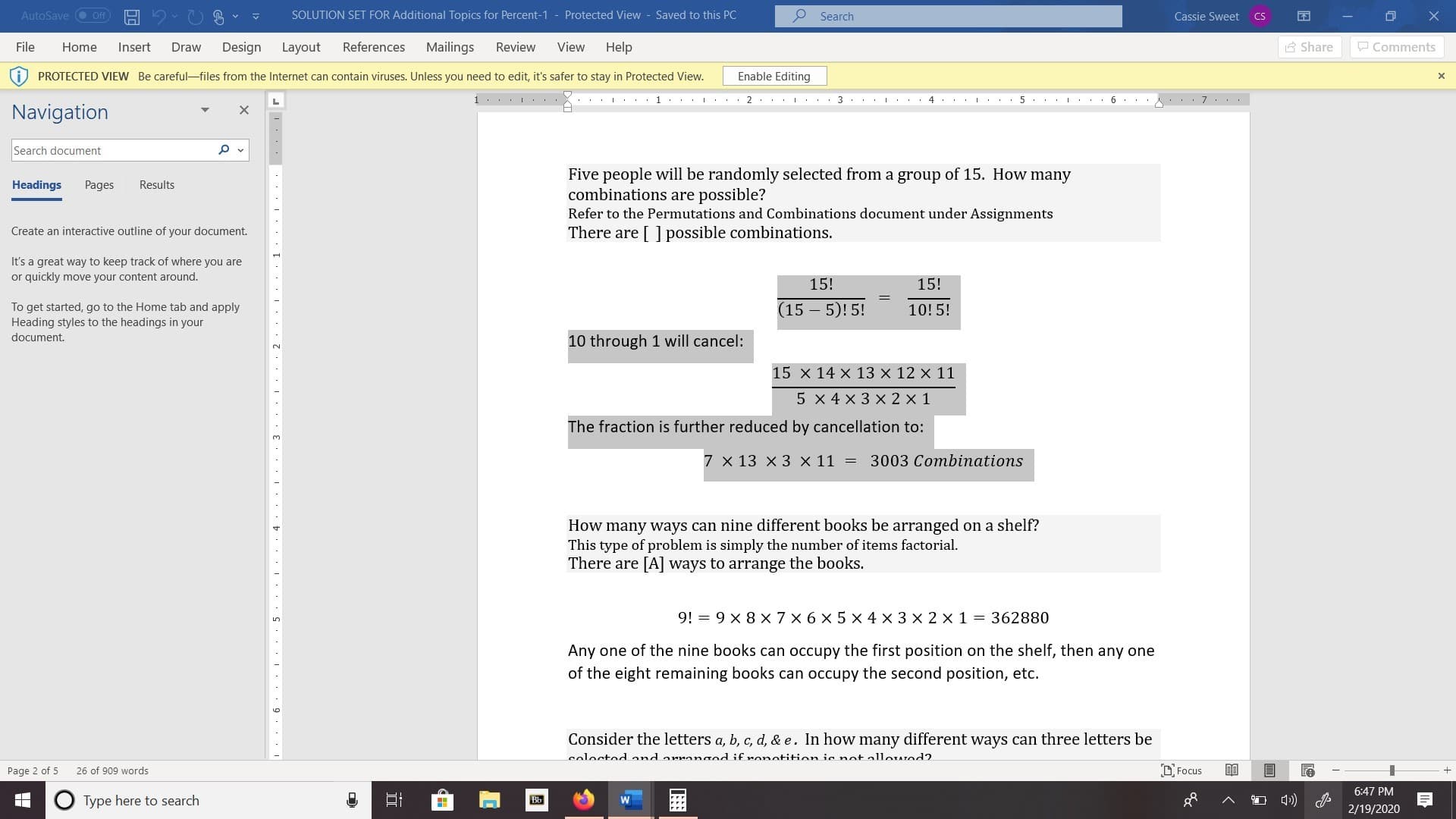Viewport: 1456px width, 819px height.
Task: Click the Zoom slider in status bar
Action: 1391,769
